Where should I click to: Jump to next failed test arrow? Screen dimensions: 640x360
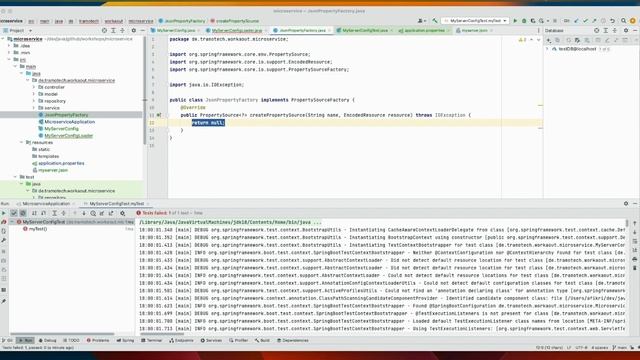84,213
